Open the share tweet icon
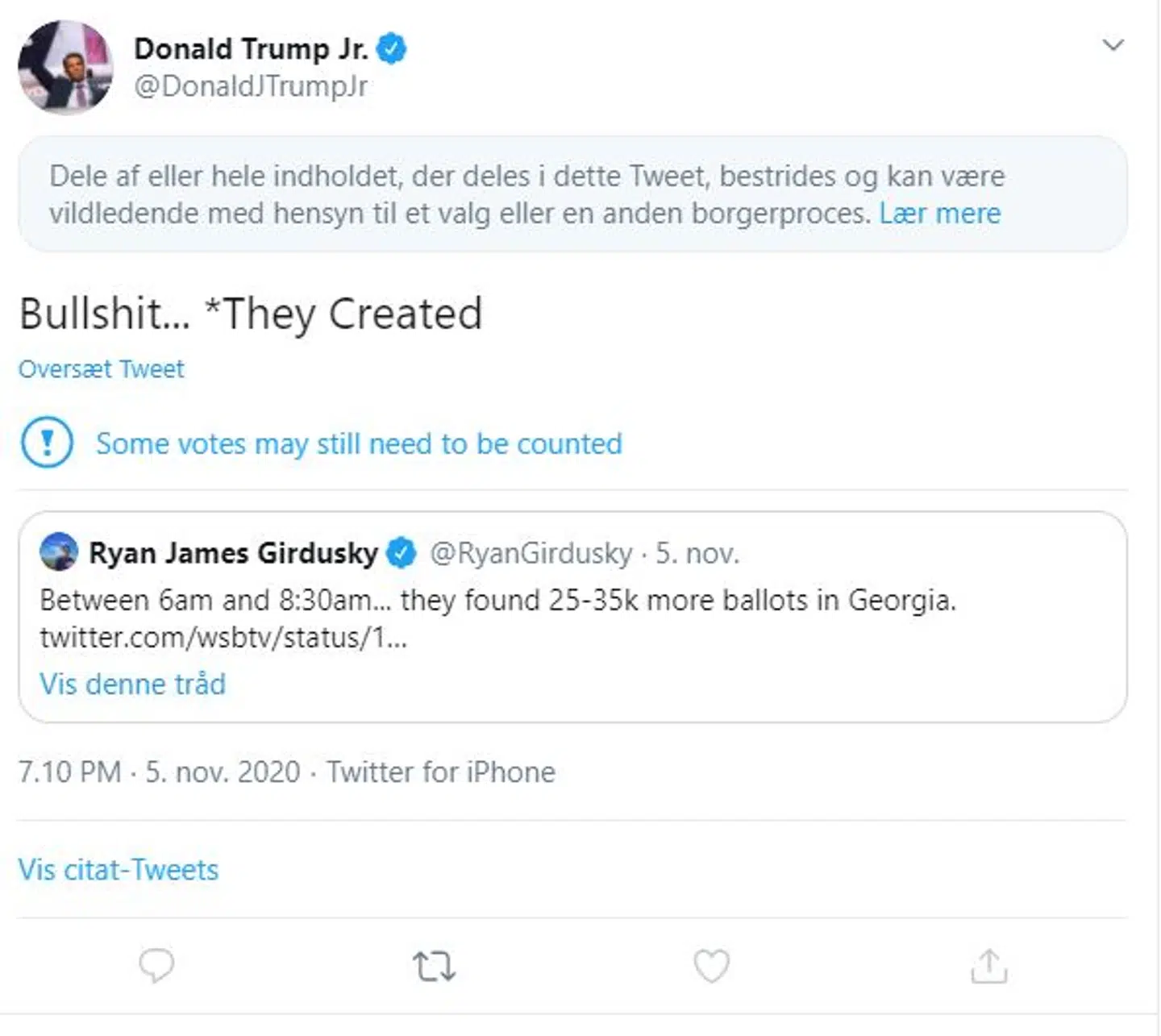 pos(988,966)
